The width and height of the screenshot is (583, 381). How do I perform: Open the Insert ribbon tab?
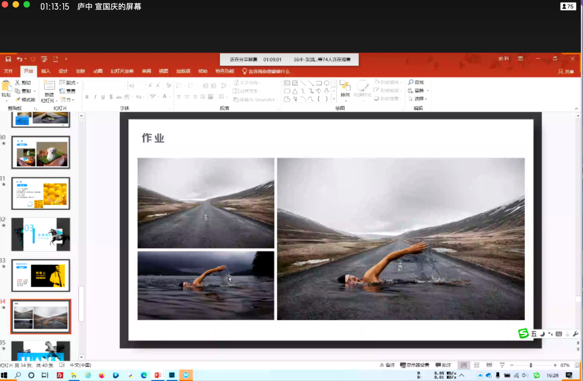(45, 71)
